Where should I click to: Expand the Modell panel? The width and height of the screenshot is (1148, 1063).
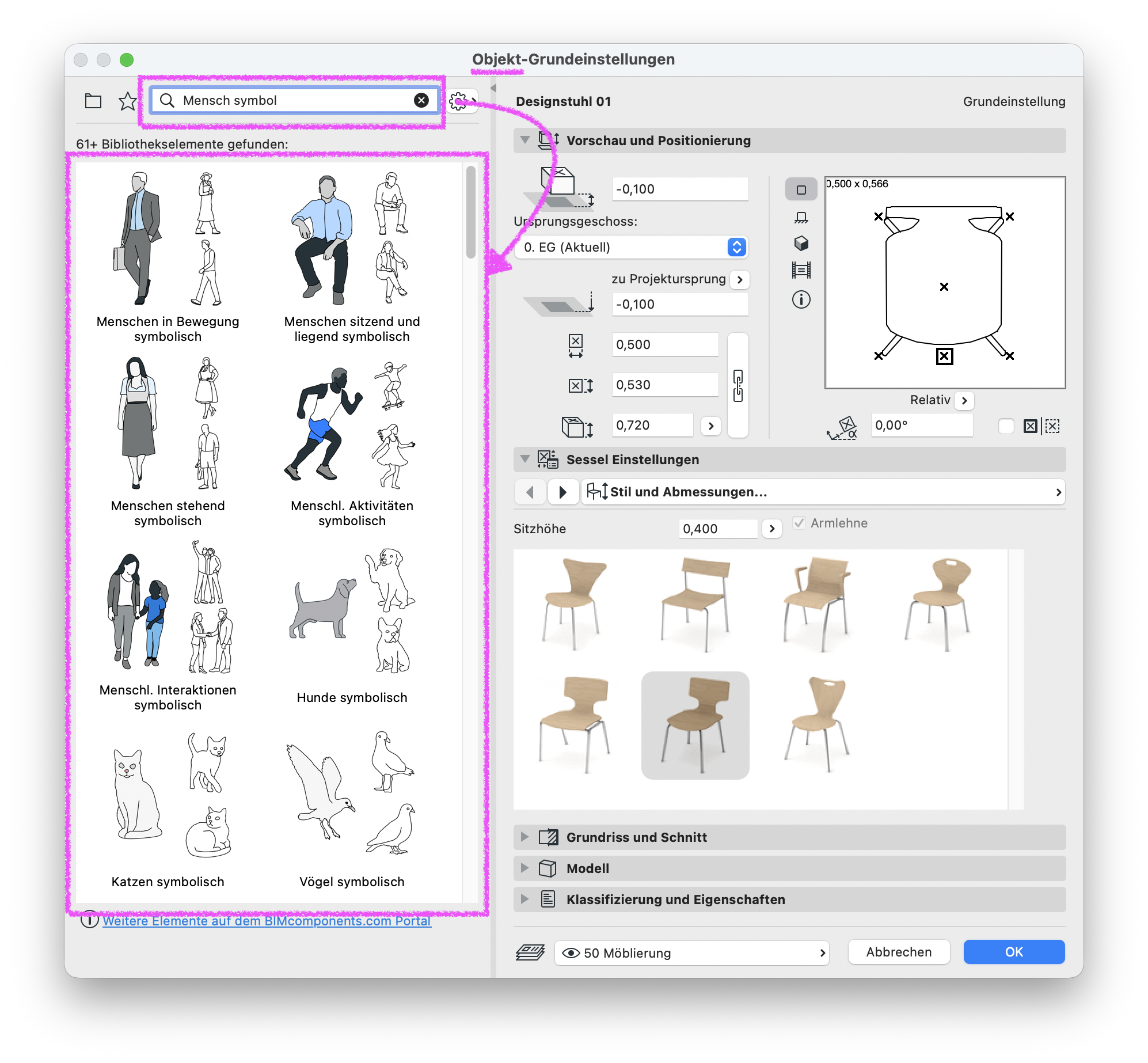524,868
